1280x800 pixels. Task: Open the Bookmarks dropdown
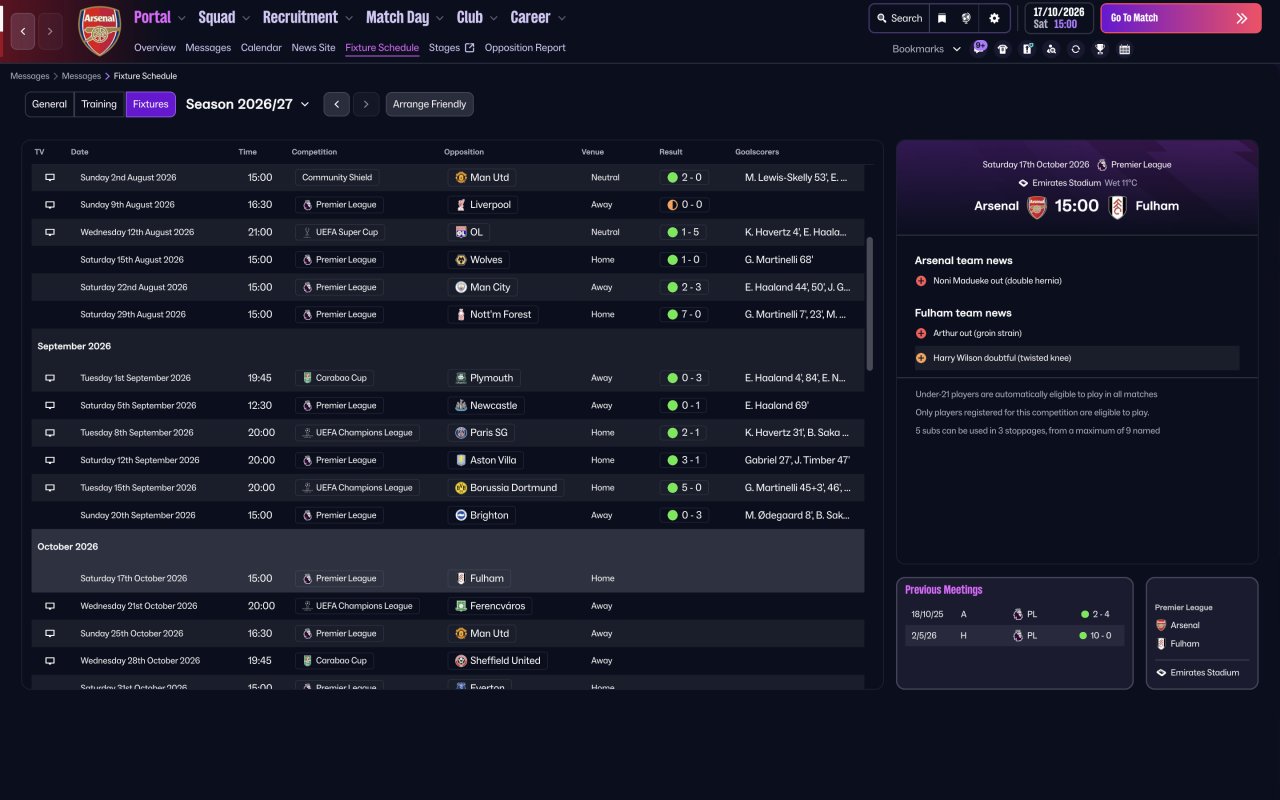926,49
